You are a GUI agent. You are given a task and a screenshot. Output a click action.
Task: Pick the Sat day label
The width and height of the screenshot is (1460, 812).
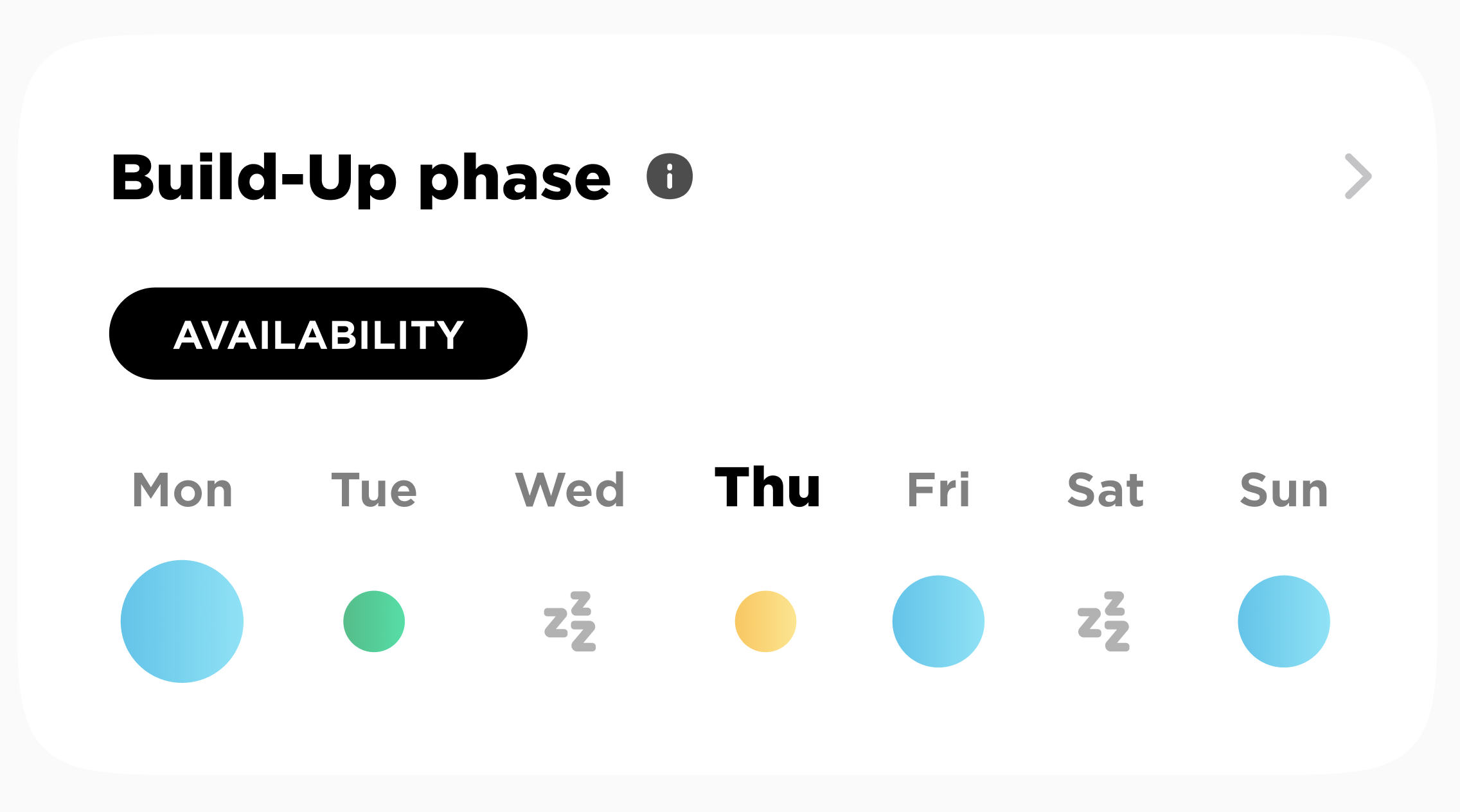coord(1105,490)
